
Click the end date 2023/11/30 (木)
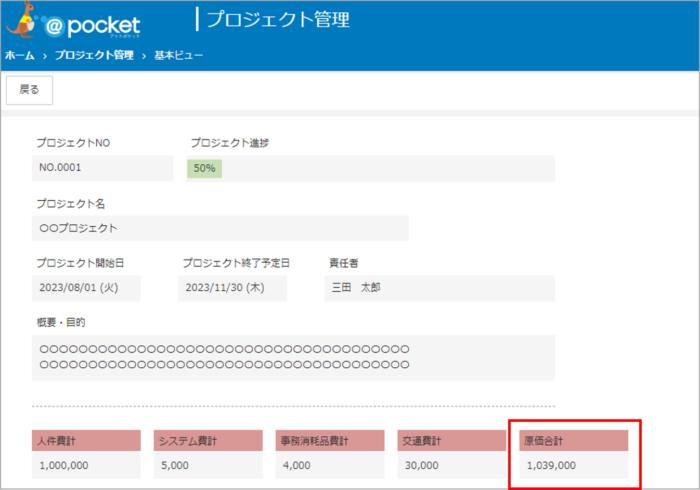tap(232, 288)
